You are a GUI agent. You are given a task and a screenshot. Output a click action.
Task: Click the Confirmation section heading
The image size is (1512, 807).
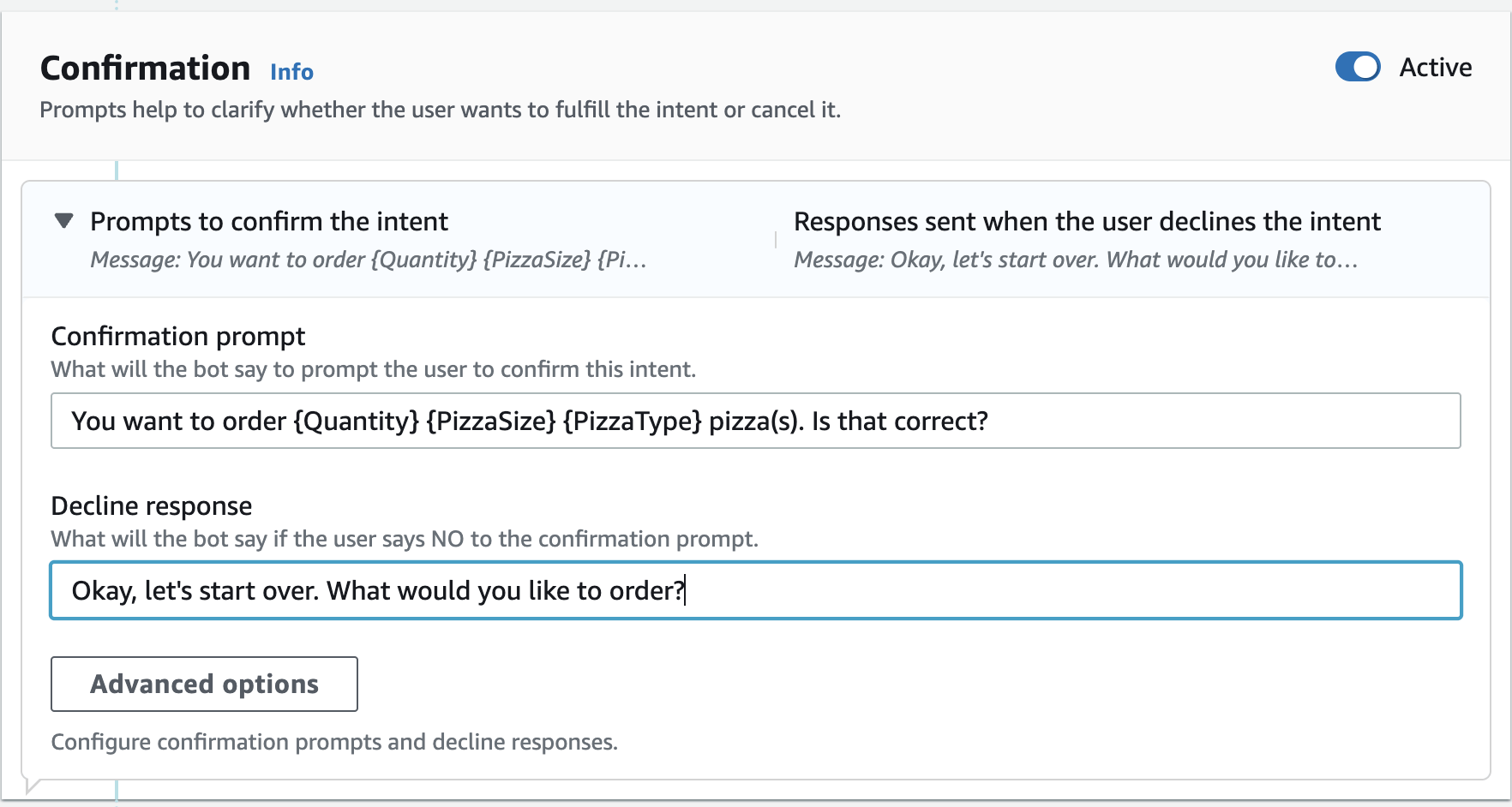point(146,69)
